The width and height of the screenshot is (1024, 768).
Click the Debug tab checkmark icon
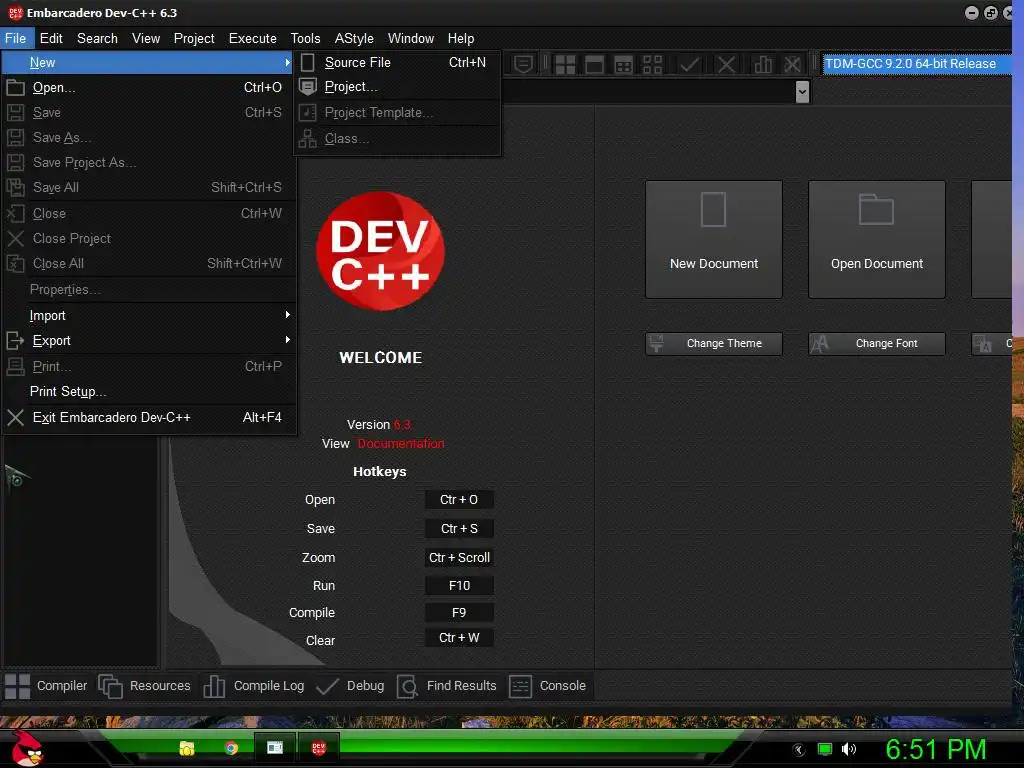[x=327, y=686]
